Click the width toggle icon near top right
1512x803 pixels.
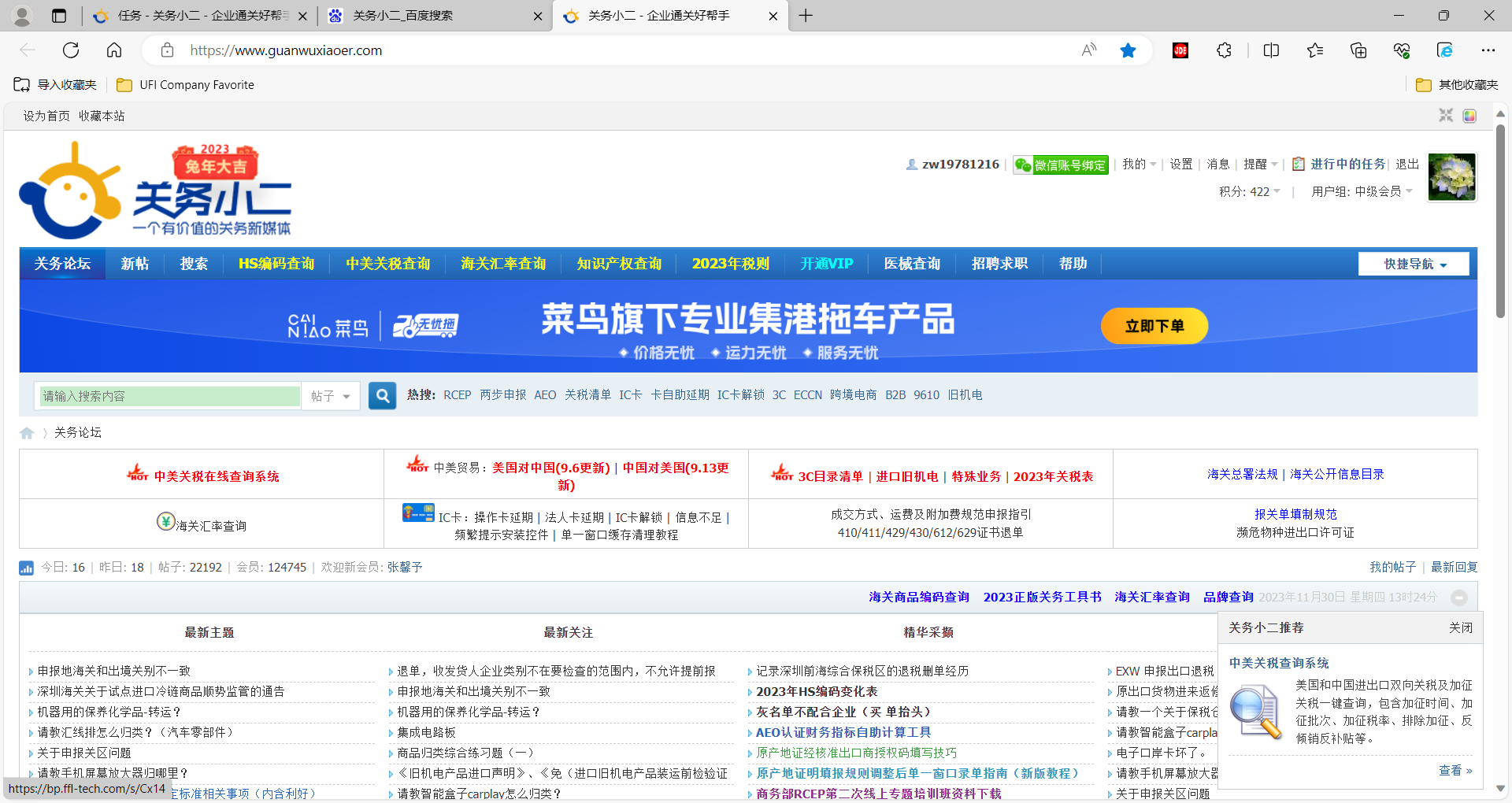[1446, 116]
